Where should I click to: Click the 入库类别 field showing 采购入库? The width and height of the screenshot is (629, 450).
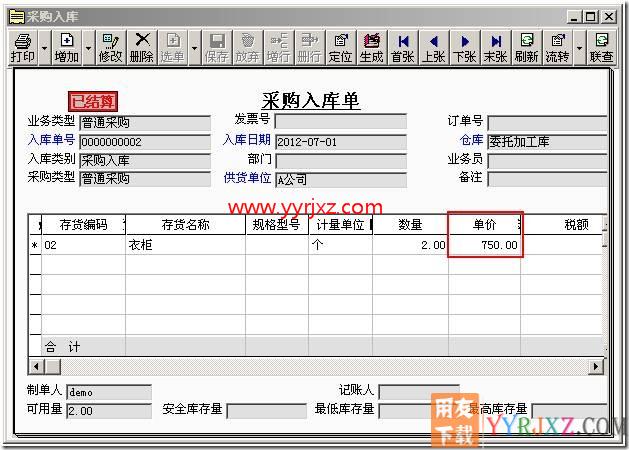pyautogui.click(x=145, y=161)
